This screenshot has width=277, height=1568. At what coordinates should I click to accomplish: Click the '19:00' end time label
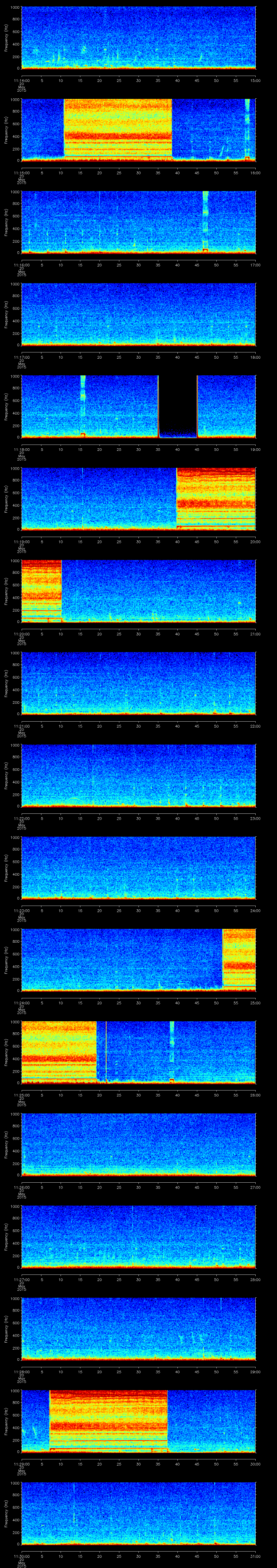pyautogui.click(x=255, y=449)
